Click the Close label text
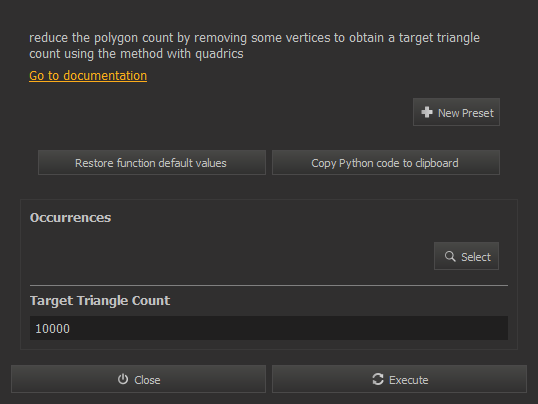The image size is (538, 404). tap(147, 380)
